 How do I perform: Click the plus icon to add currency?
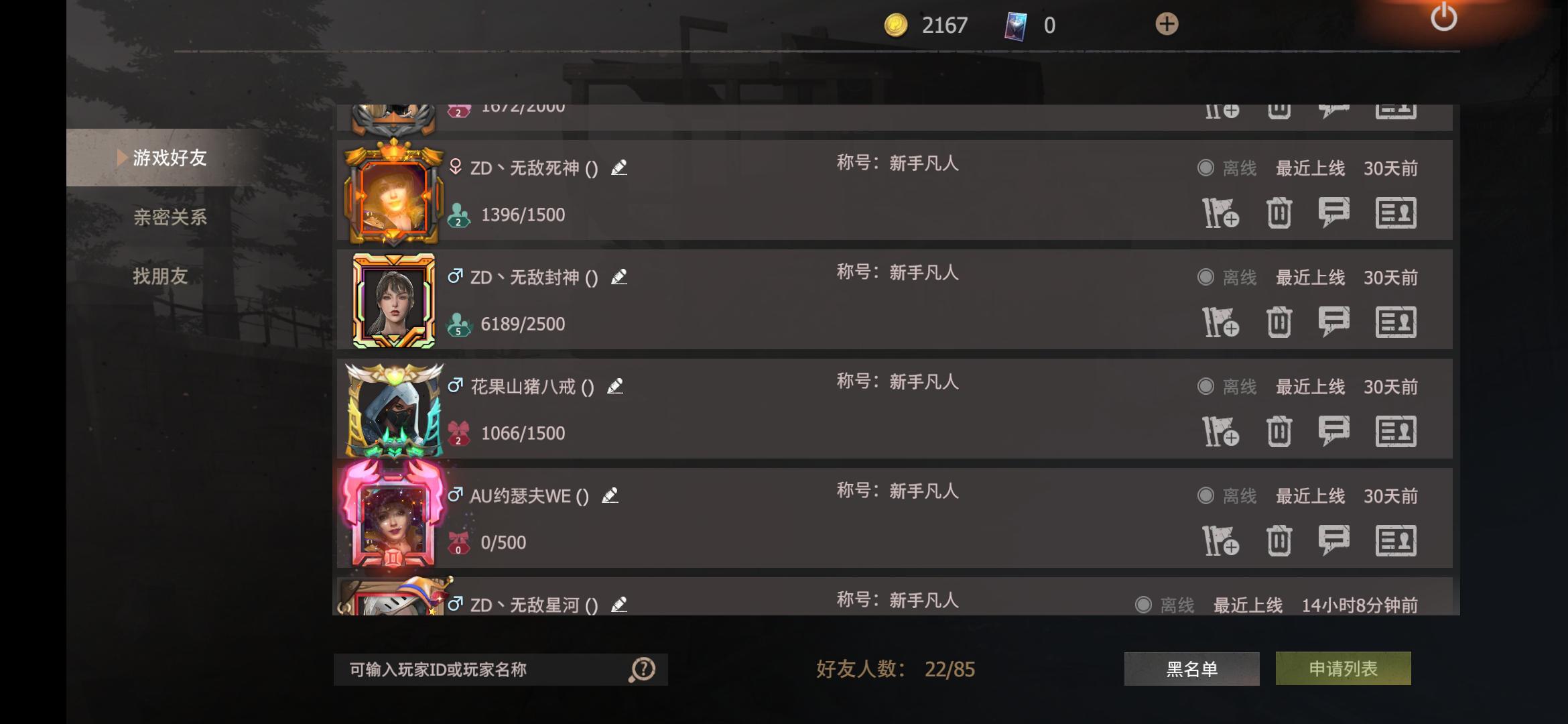point(1167,24)
